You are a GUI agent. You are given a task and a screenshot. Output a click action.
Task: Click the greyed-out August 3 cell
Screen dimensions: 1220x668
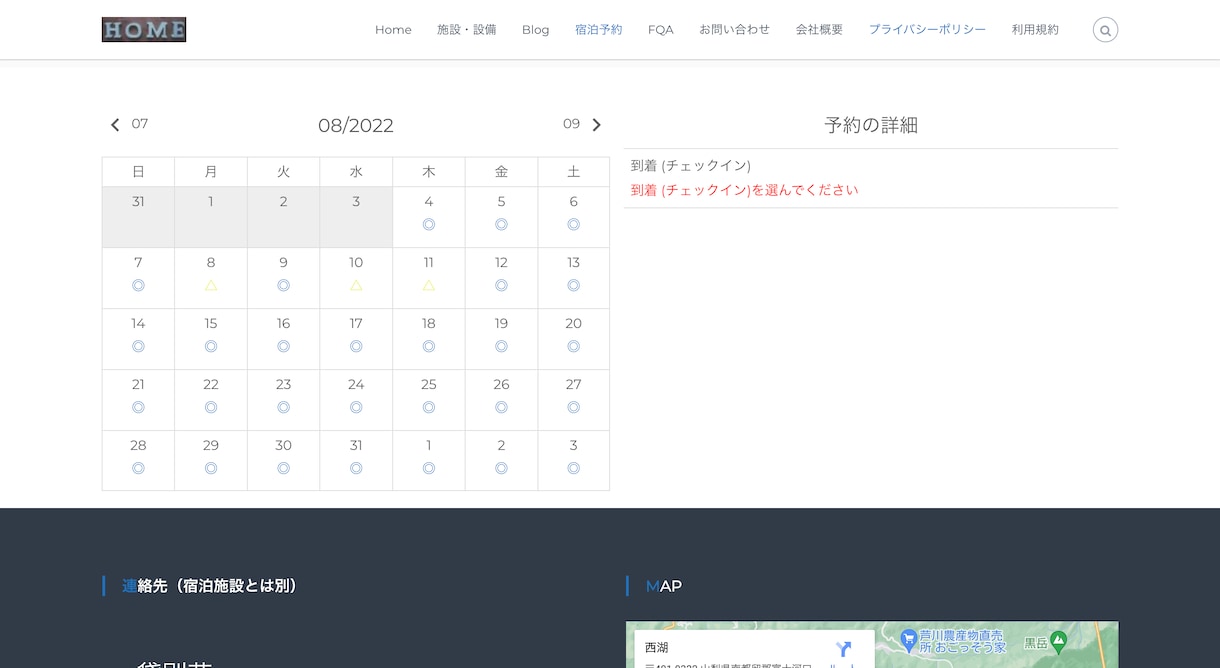[x=356, y=217]
